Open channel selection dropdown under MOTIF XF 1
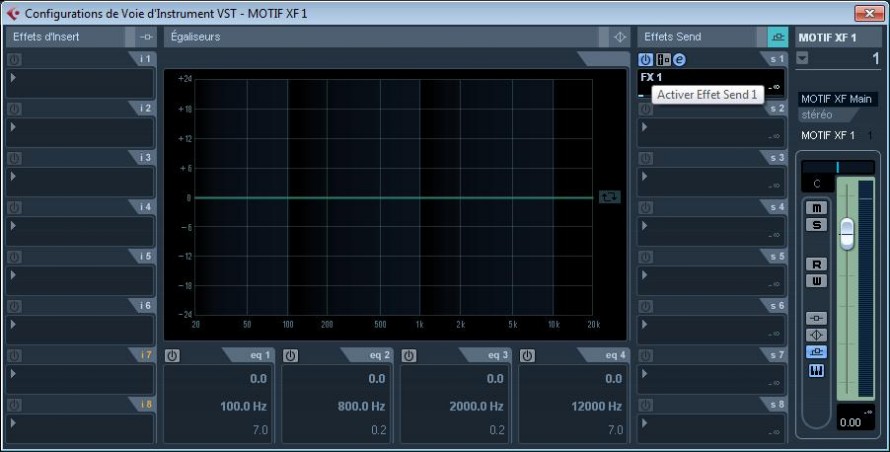890x452 pixels. (x=802, y=59)
